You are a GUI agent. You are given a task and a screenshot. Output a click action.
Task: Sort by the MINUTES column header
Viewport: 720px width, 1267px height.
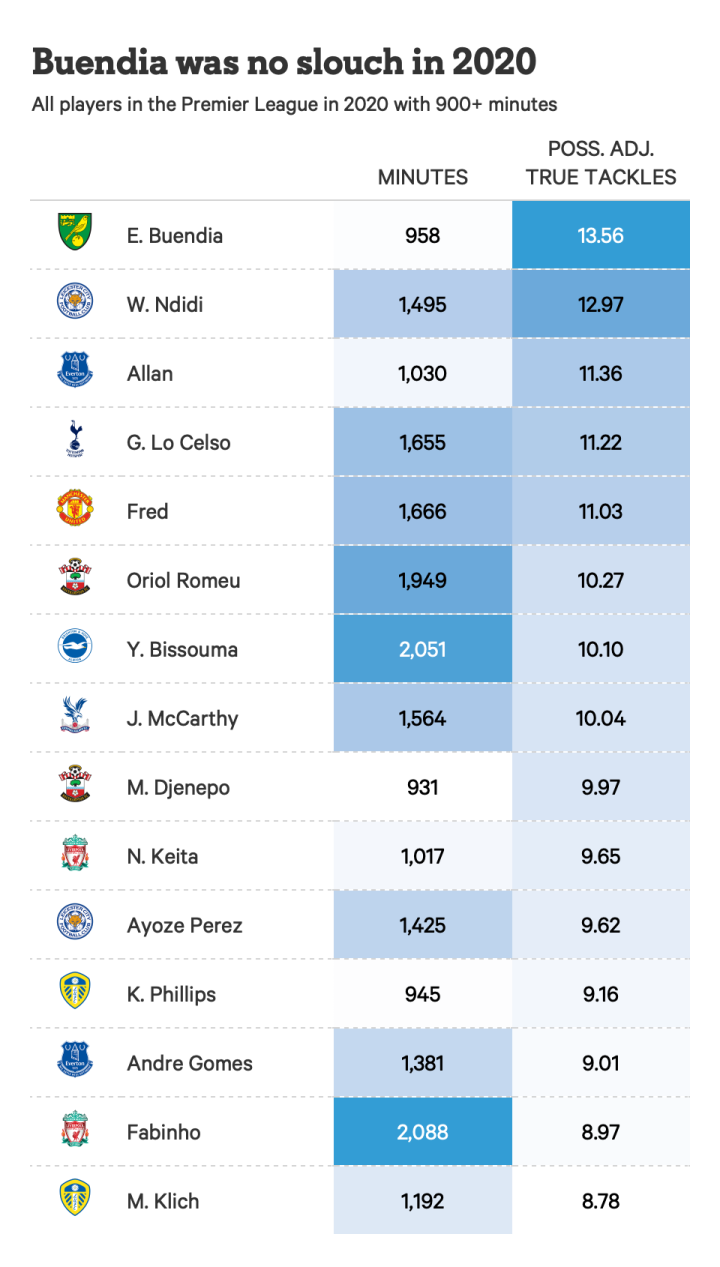coord(422,177)
